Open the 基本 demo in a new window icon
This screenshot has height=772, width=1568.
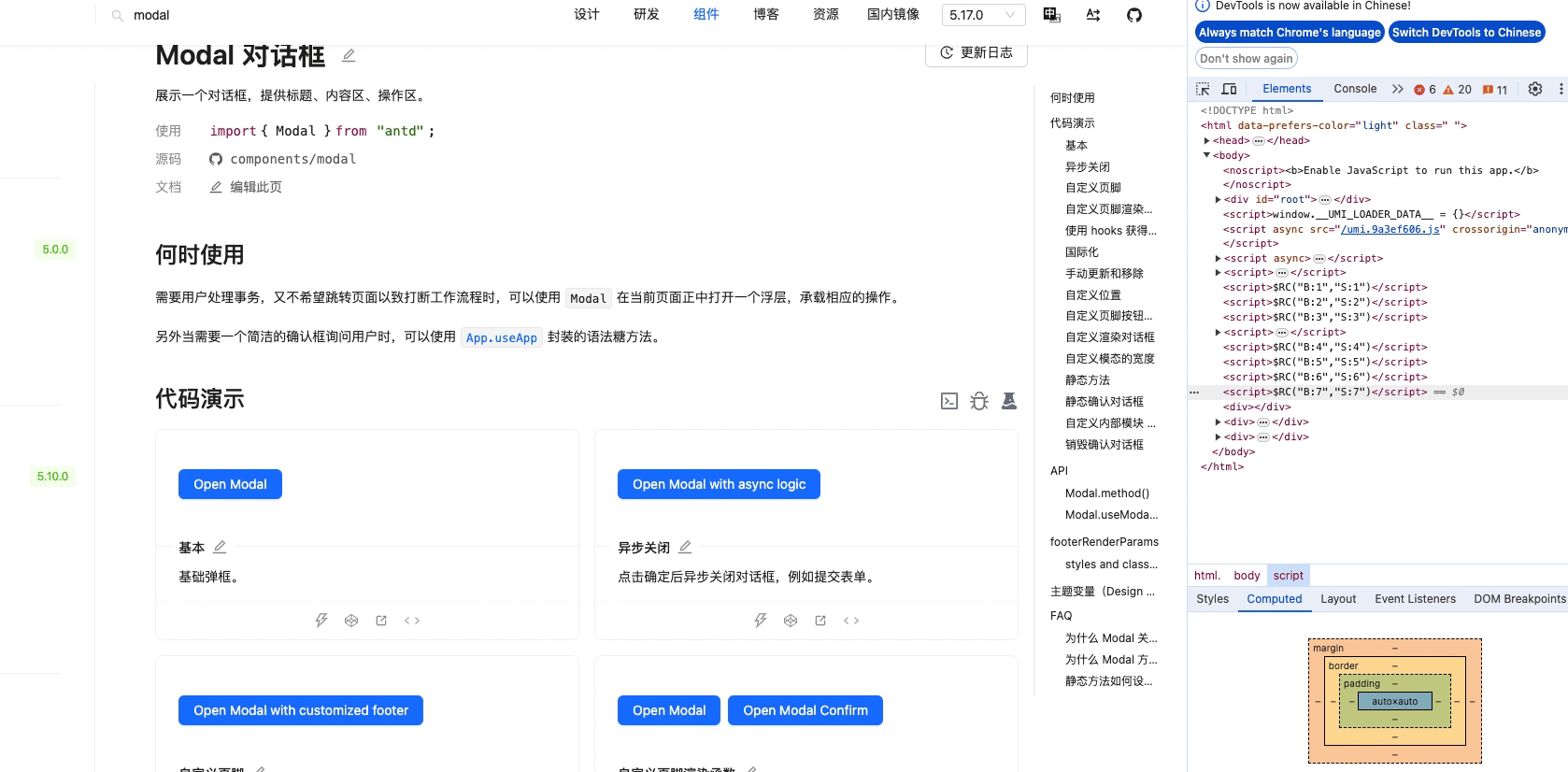pyautogui.click(x=381, y=621)
